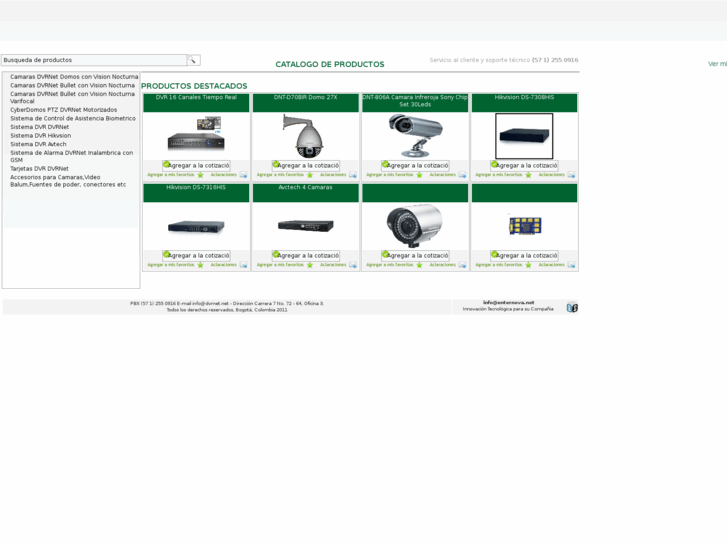Click Aclaraciones icon for untitled bullet camera
Viewport: 727px width, 545px height.
click(x=462, y=265)
